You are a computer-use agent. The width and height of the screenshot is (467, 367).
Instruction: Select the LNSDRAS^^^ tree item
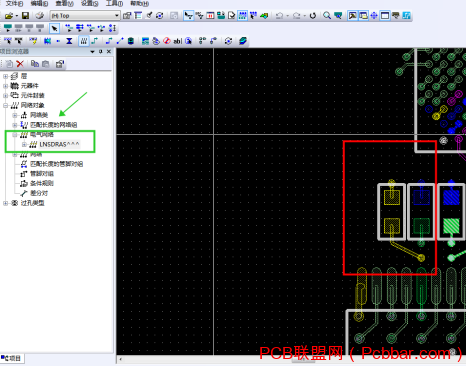59,144
